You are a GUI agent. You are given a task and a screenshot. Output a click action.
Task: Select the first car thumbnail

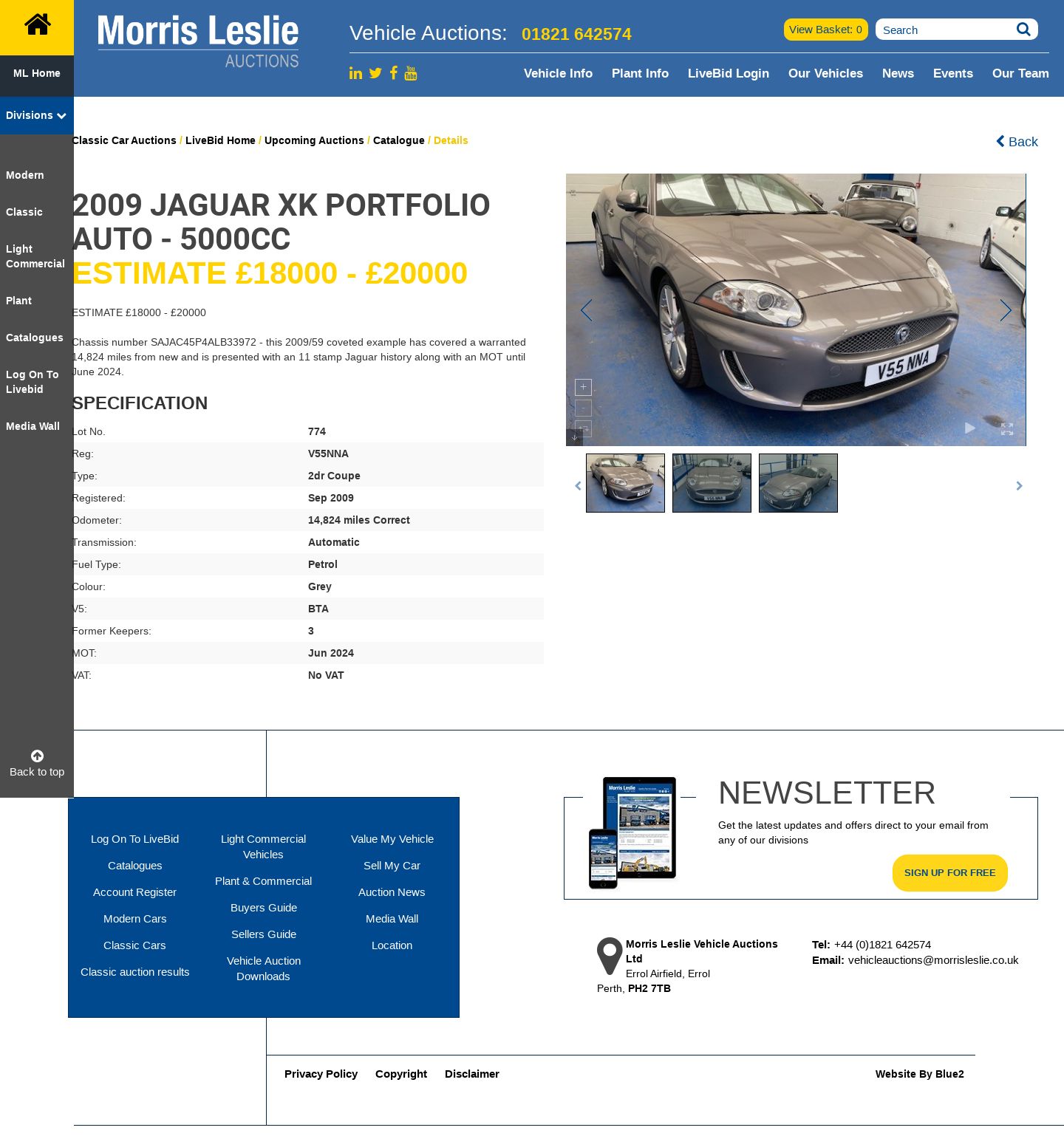tap(625, 483)
